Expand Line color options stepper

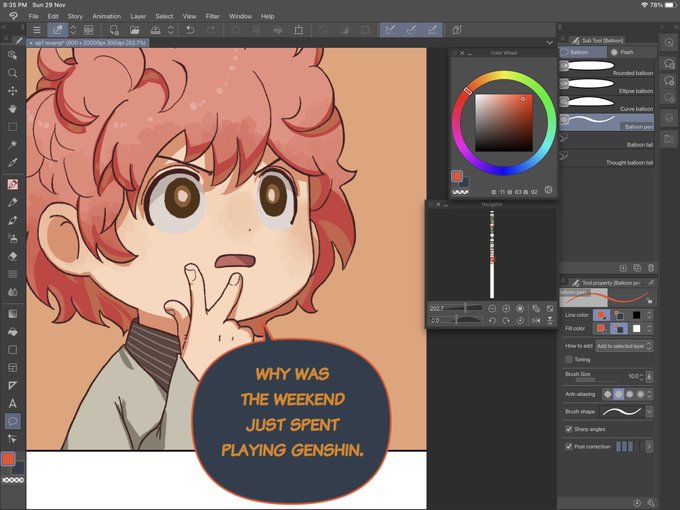[649, 315]
